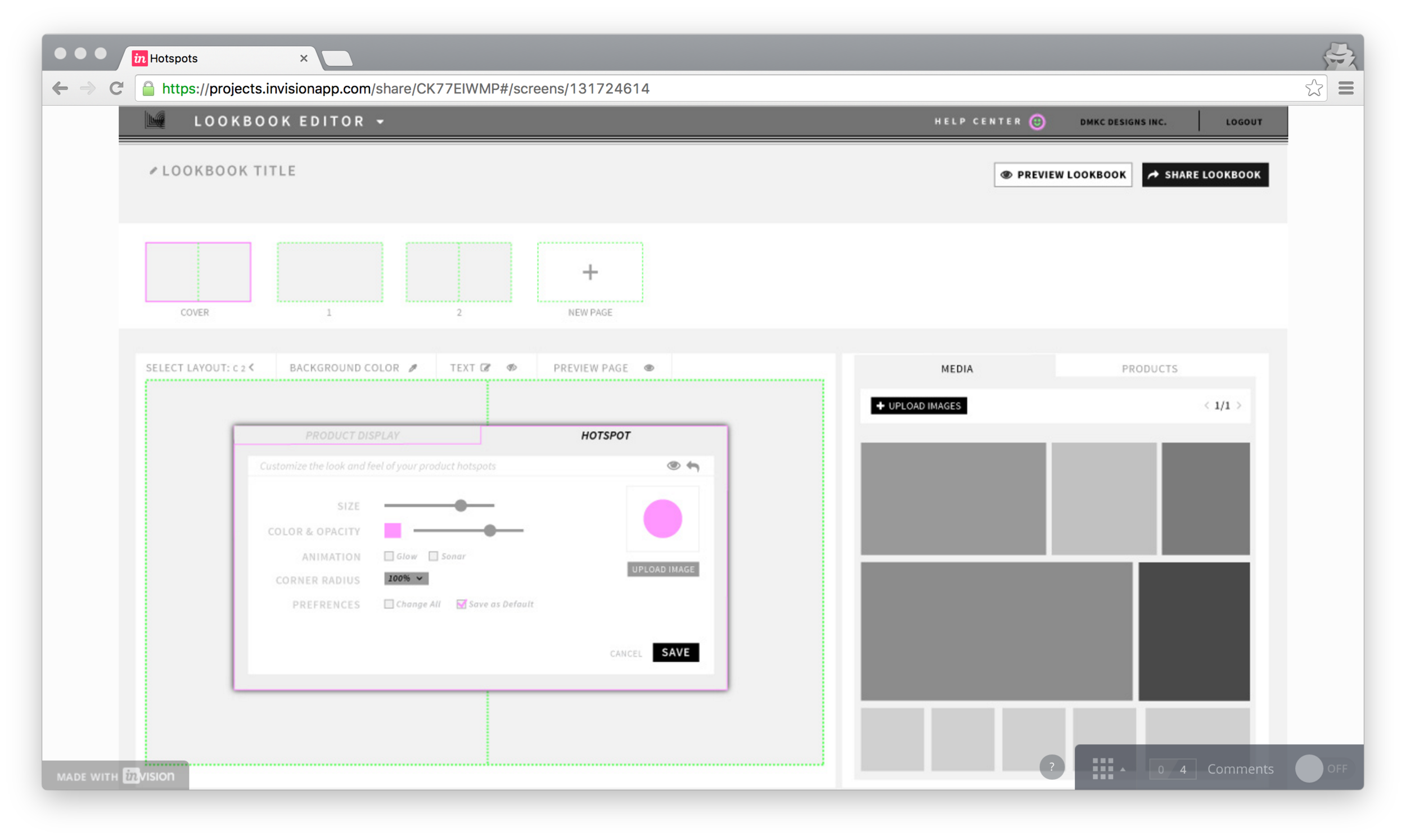This screenshot has width=1406, height=840.
Task: Switch to the Product Display tab
Action: [x=352, y=435]
